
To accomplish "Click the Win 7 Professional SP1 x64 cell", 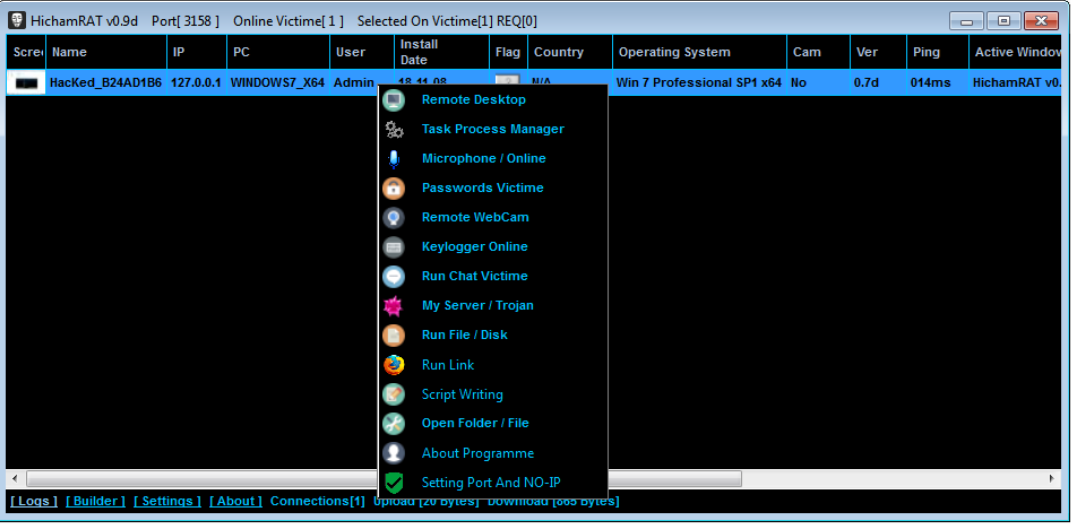I will [699, 83].
